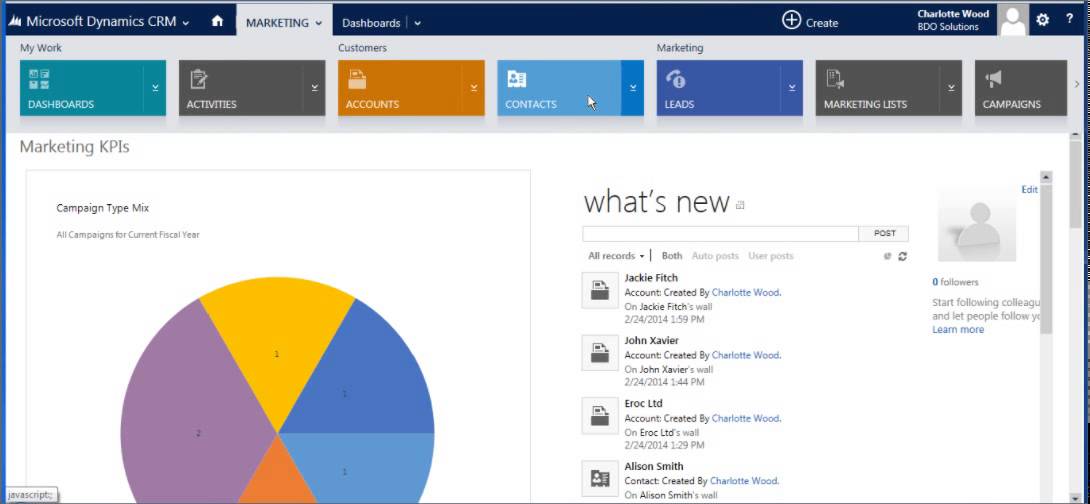The height and width of the screenshot is (504, 1090).
Task: Refresh the what's new feed
Action: [902, 256]
